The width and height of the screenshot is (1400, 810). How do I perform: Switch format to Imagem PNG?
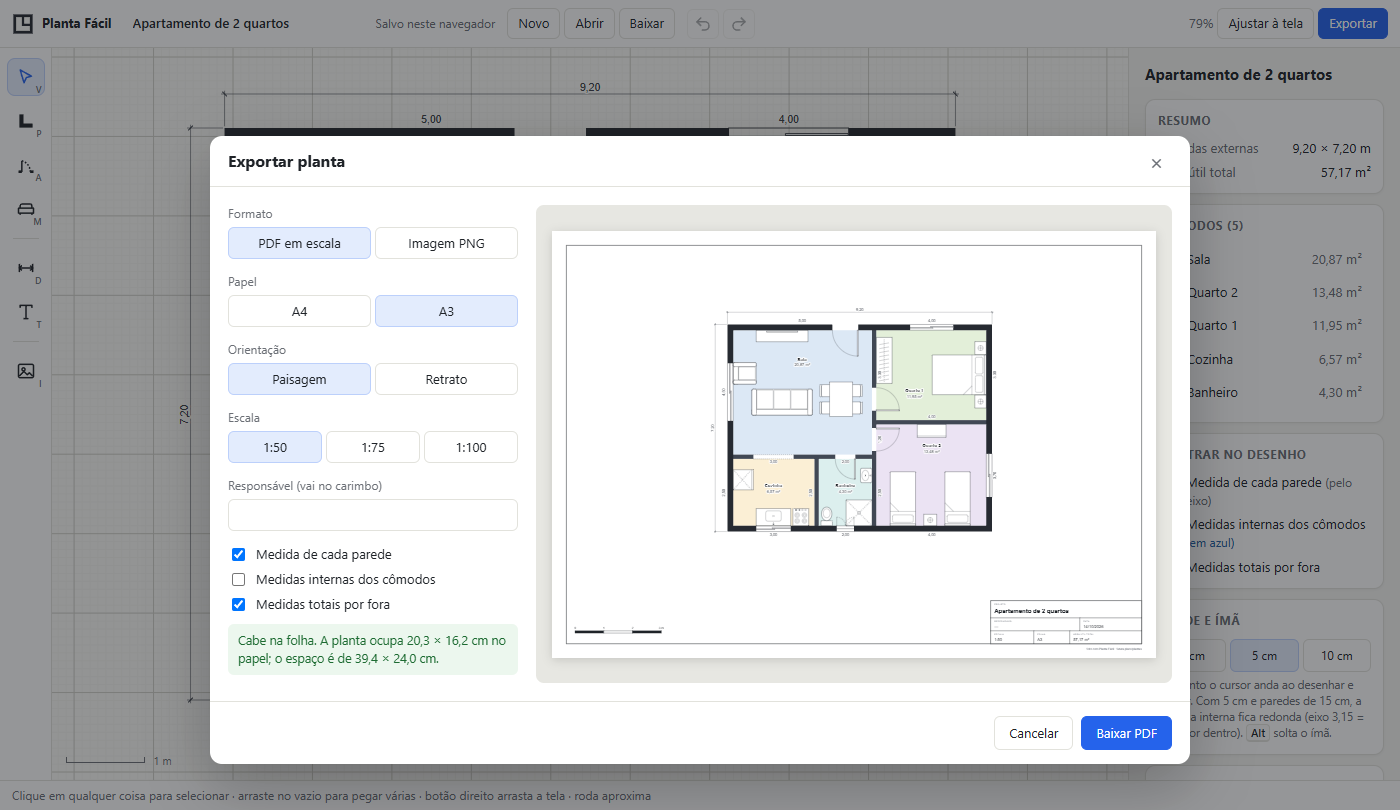[x=446, y=243]
